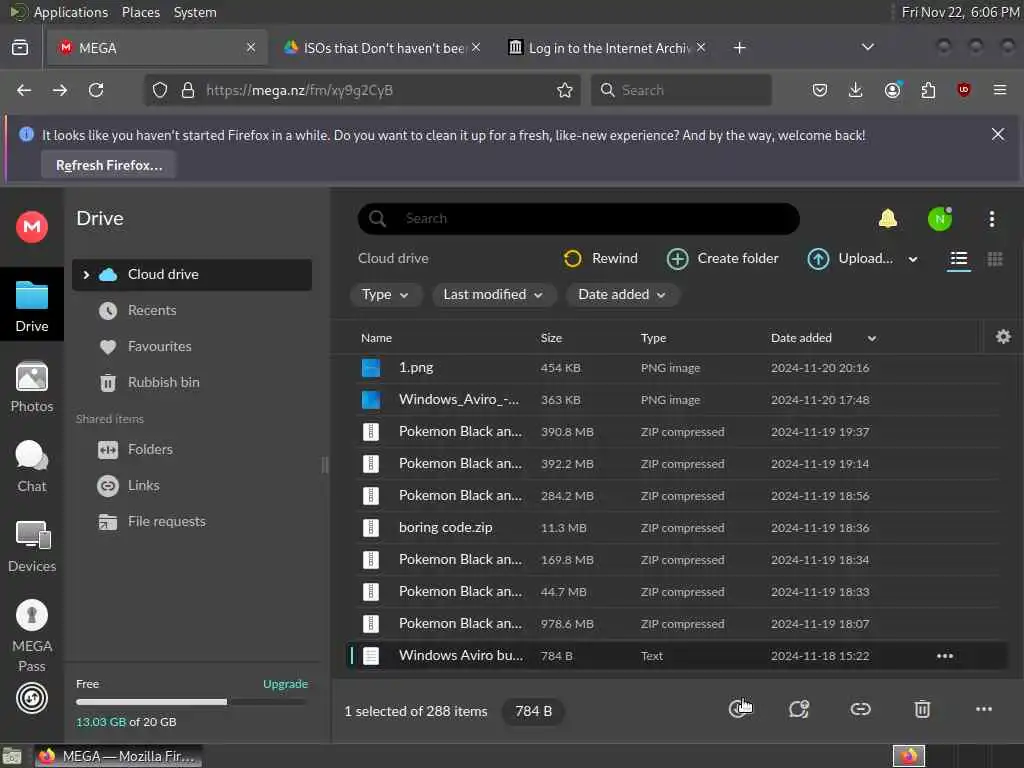Image resolution: width=1024 pixels, height=768 pixels.
Task: Bookmark this page with star icon
Action: coord(565,90)
